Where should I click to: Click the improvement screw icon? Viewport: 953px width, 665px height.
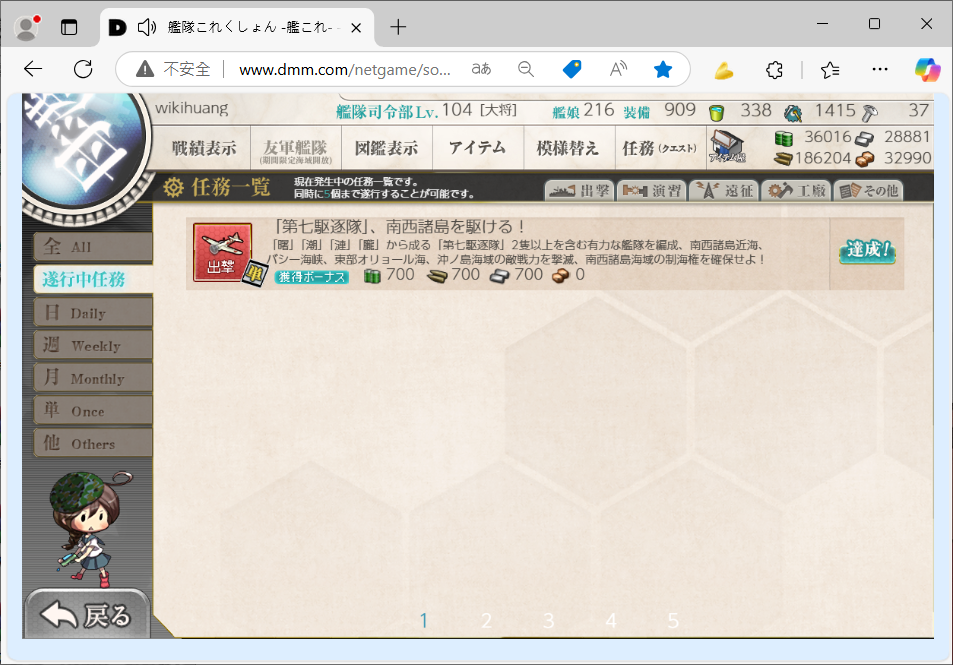point(870,112)
